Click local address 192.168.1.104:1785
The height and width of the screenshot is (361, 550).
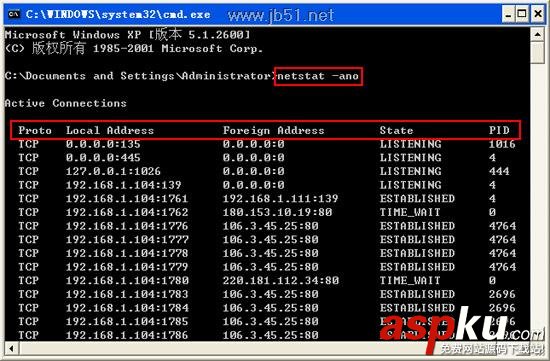127,322
